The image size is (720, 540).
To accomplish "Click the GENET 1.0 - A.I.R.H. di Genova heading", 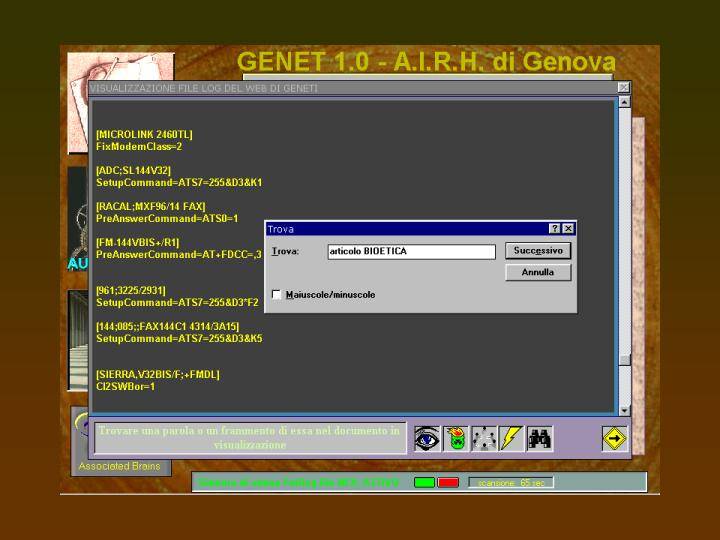I will point(426,62).
